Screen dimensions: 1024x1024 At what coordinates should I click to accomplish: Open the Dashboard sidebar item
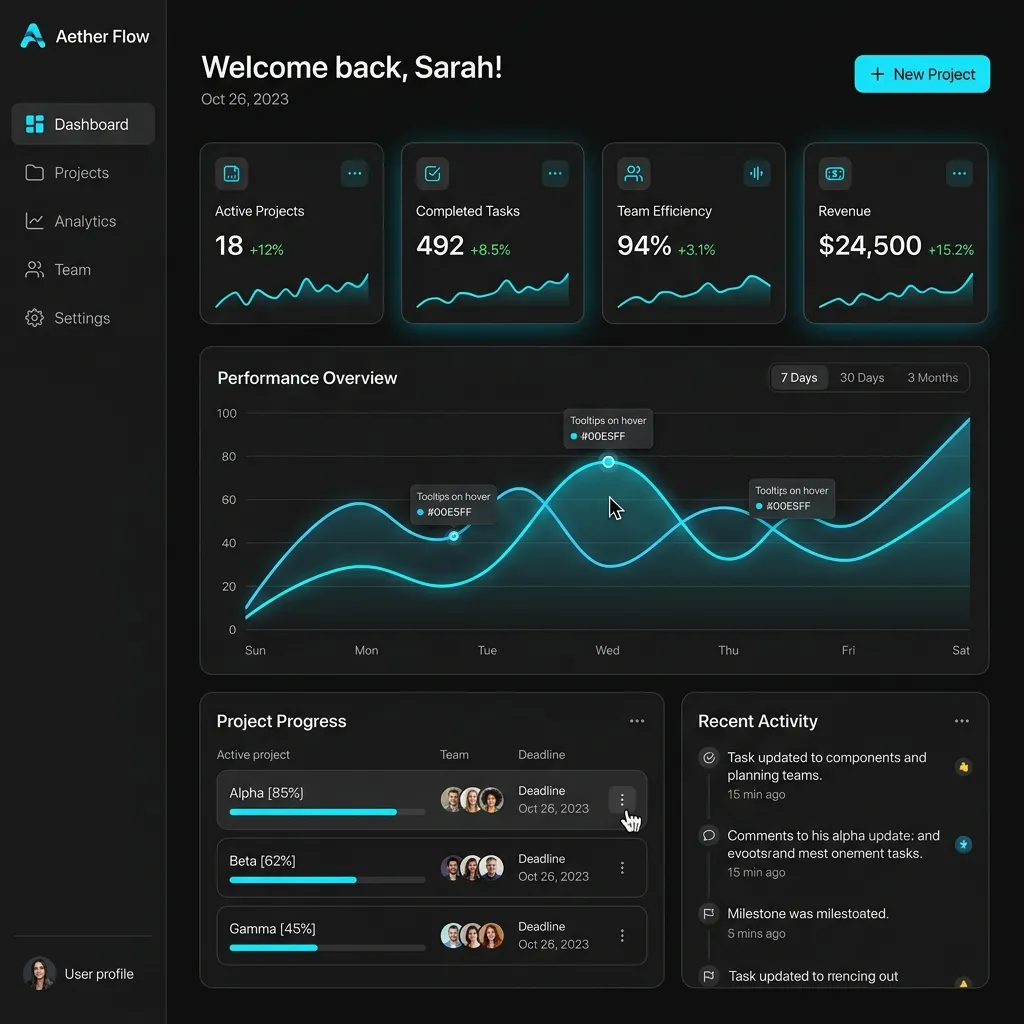click(83, 124)
